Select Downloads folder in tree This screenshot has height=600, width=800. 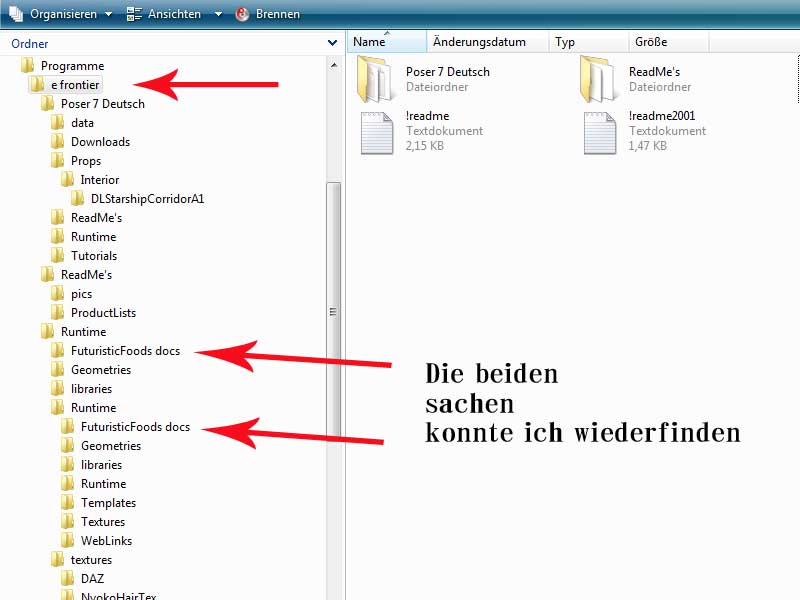[x=101, y=142]
